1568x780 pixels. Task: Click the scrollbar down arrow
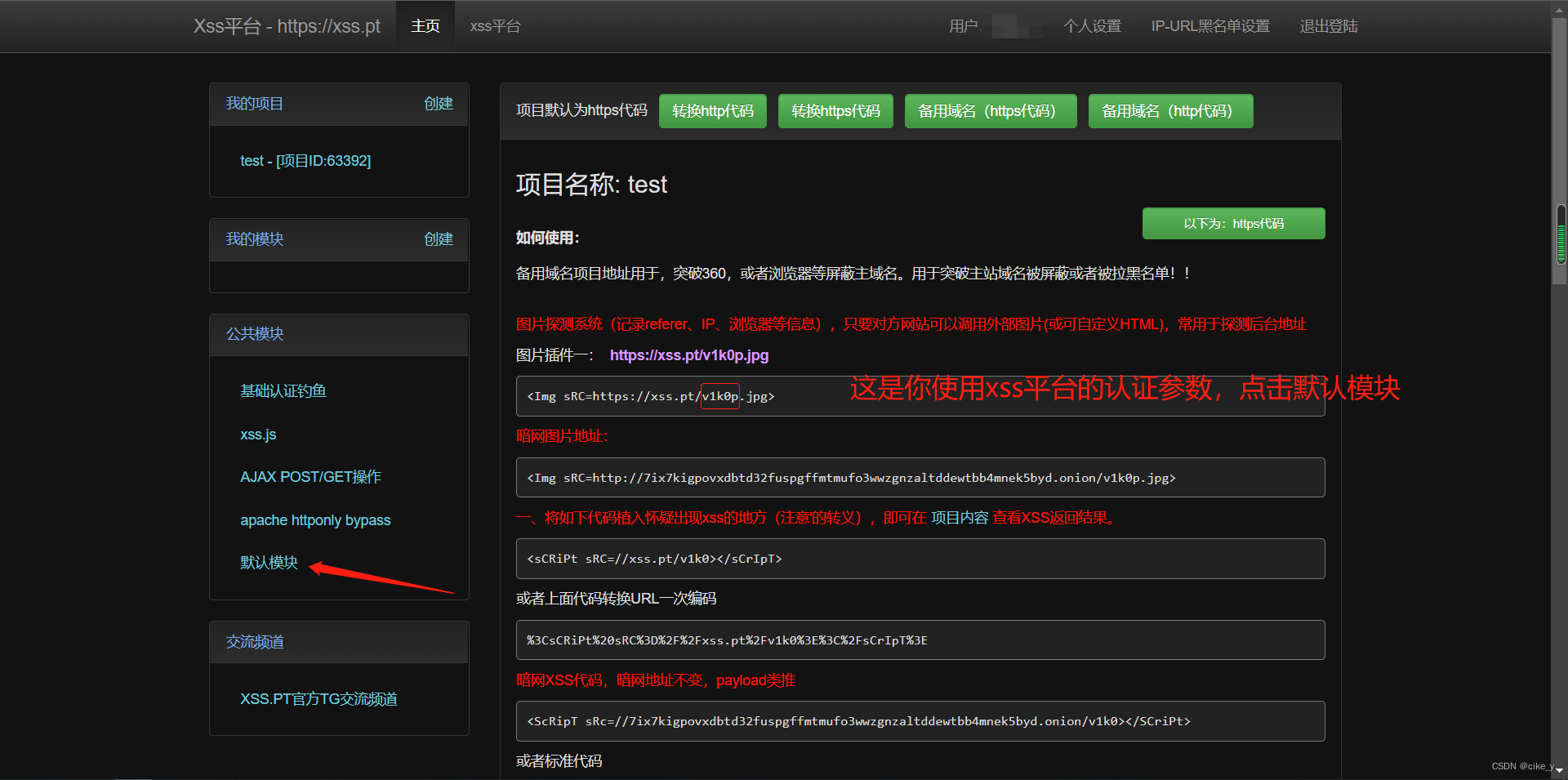(x=1560, y=771)
